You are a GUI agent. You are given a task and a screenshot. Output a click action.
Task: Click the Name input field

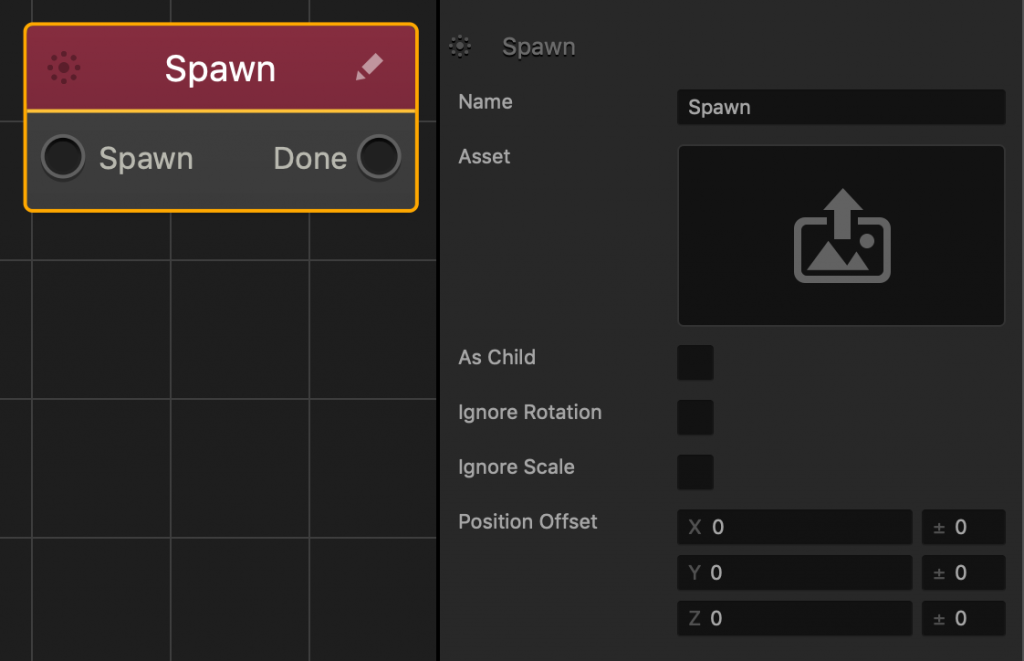pyautogui.click(x=841, y=107)
